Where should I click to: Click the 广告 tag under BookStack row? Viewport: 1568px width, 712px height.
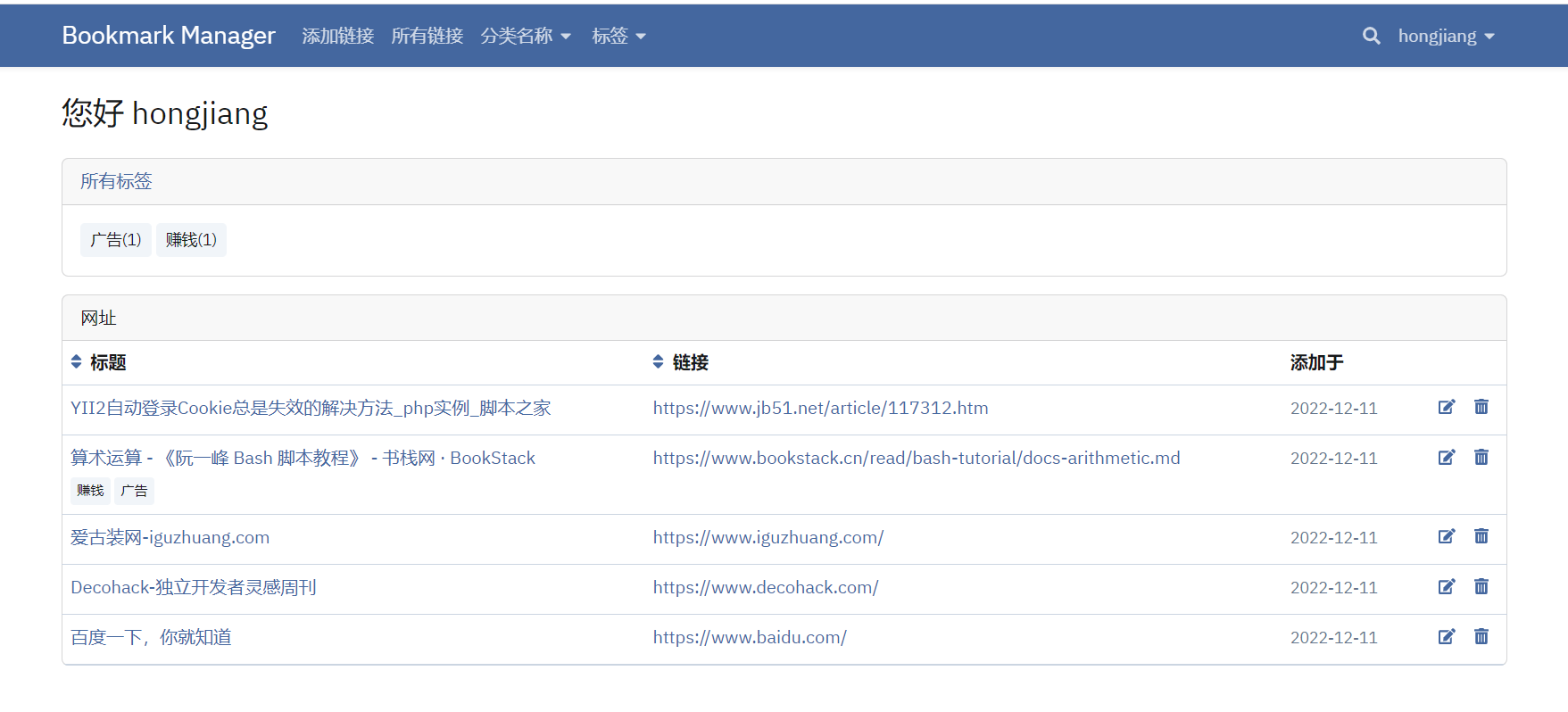(134, 491)
